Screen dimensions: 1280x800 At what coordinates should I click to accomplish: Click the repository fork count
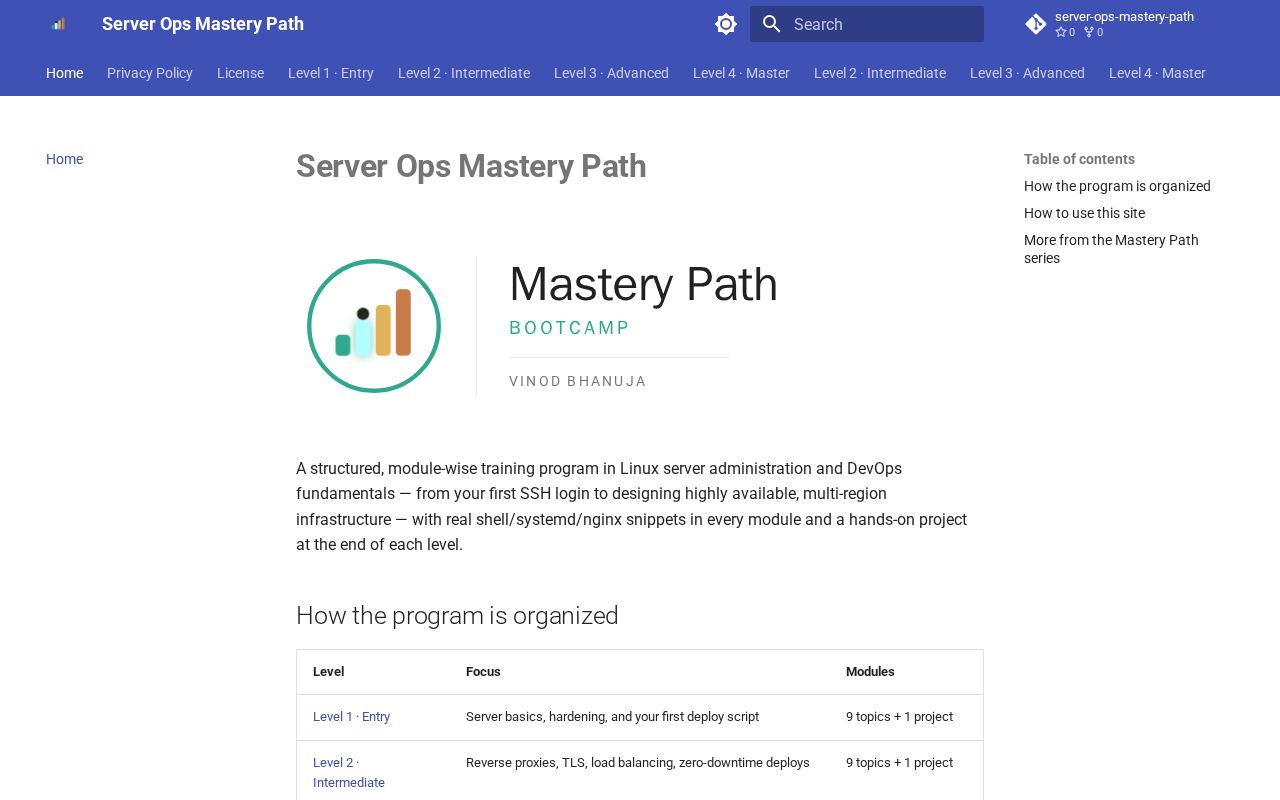1093,32
